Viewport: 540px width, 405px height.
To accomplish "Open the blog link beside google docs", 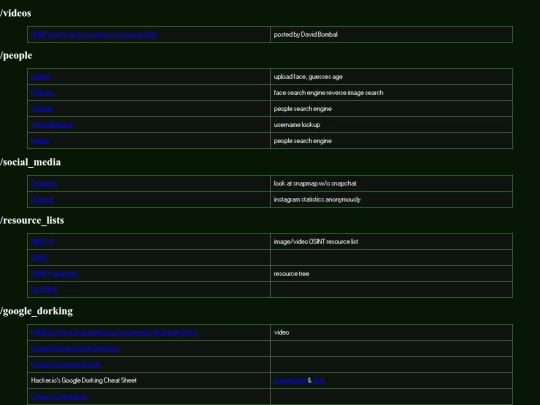I will coord(318,381).
